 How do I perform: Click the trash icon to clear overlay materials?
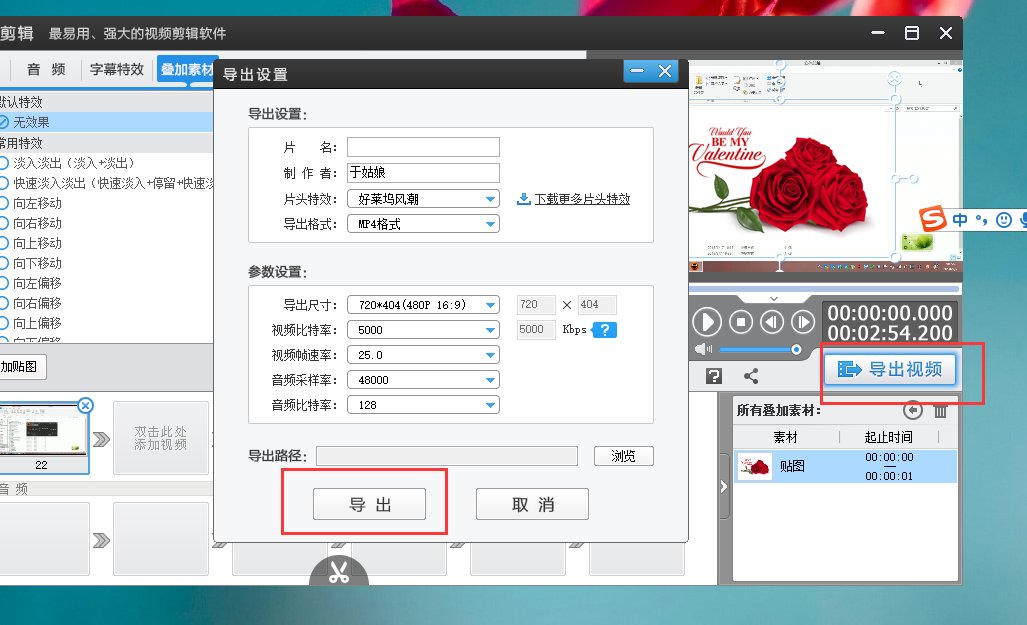938,412
